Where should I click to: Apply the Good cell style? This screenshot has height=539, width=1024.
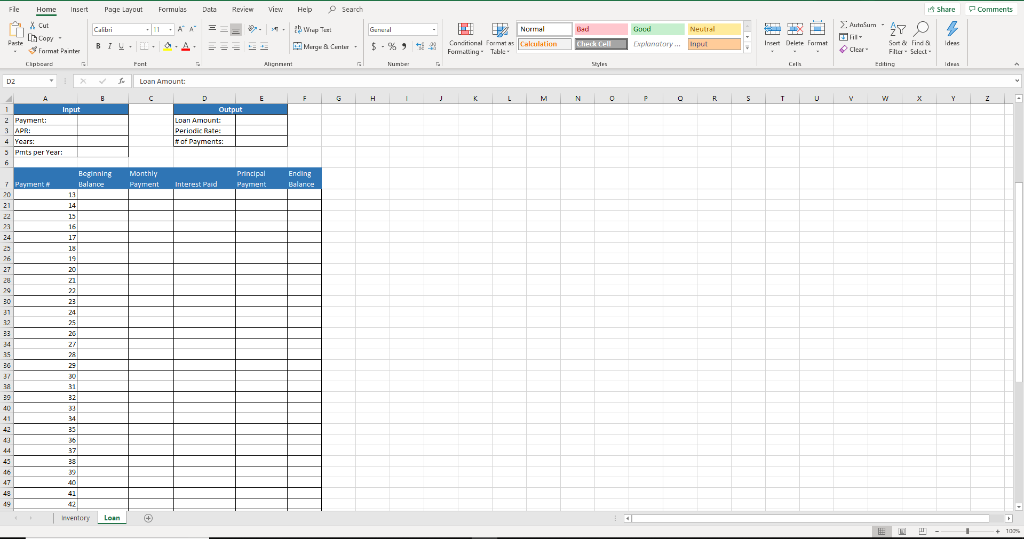tap(658, 29)
